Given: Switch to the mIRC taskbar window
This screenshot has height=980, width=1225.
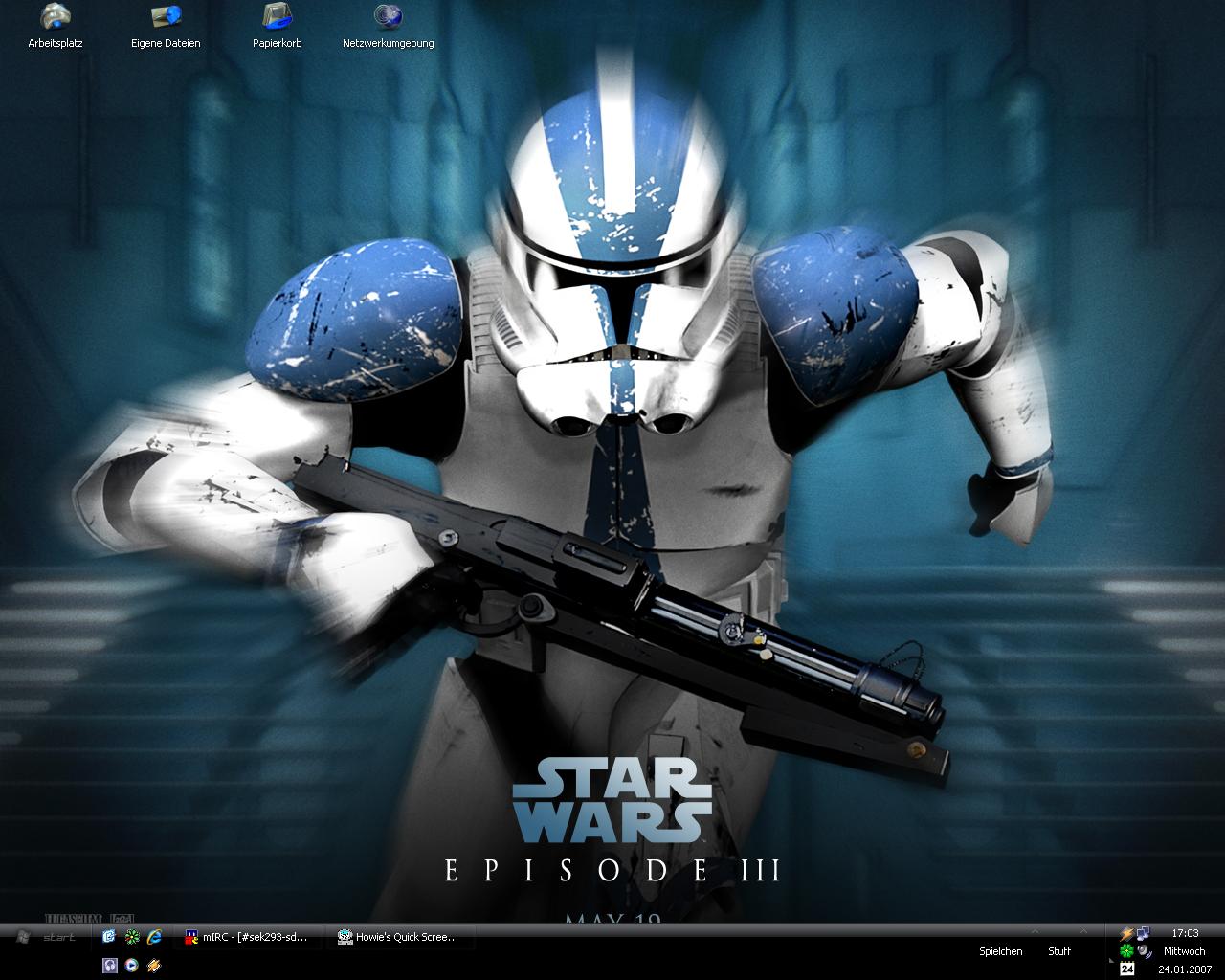Looking at the screenshot, I should point(250,937).
